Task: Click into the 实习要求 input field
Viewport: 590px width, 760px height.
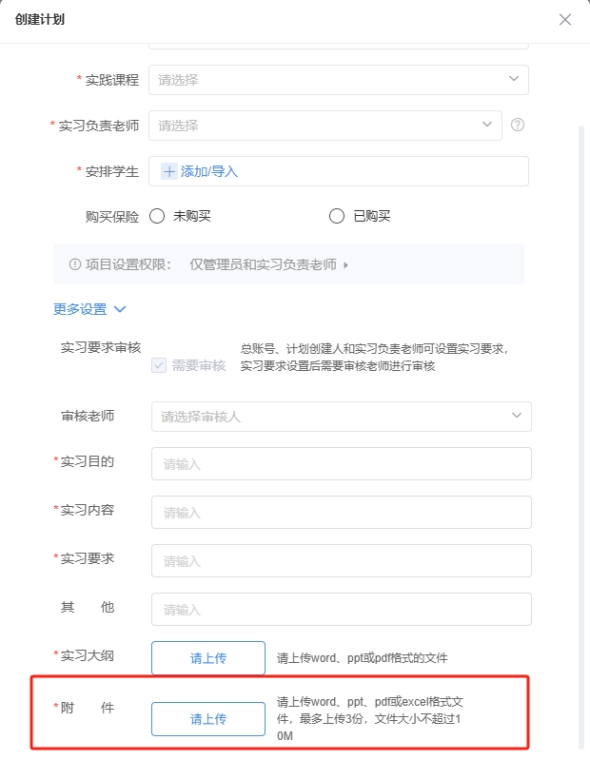Action: click(341, 561)
